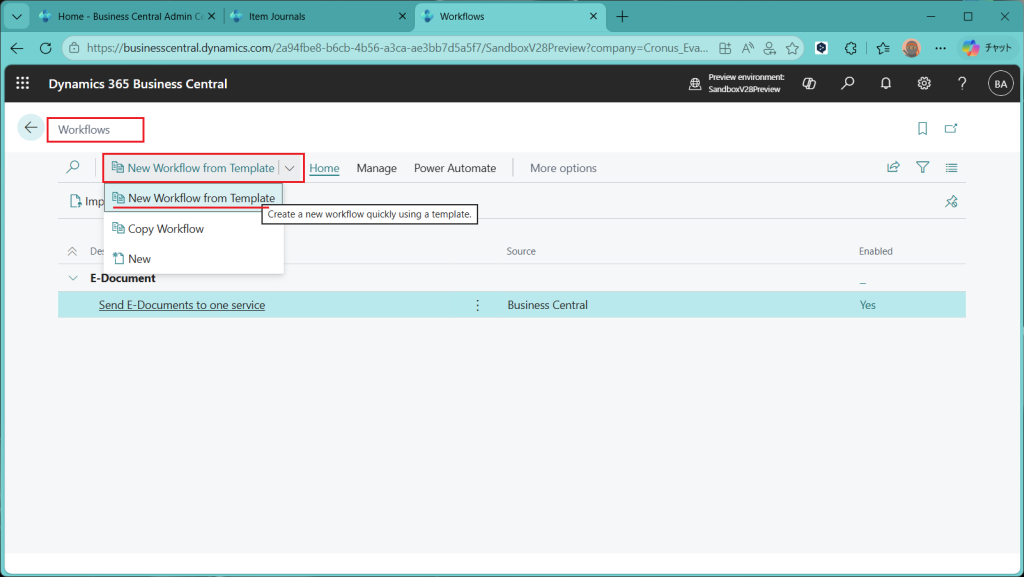The image size is (1024, 577).
Task: Switch to the Manage tab
Action: click(376, 168)
